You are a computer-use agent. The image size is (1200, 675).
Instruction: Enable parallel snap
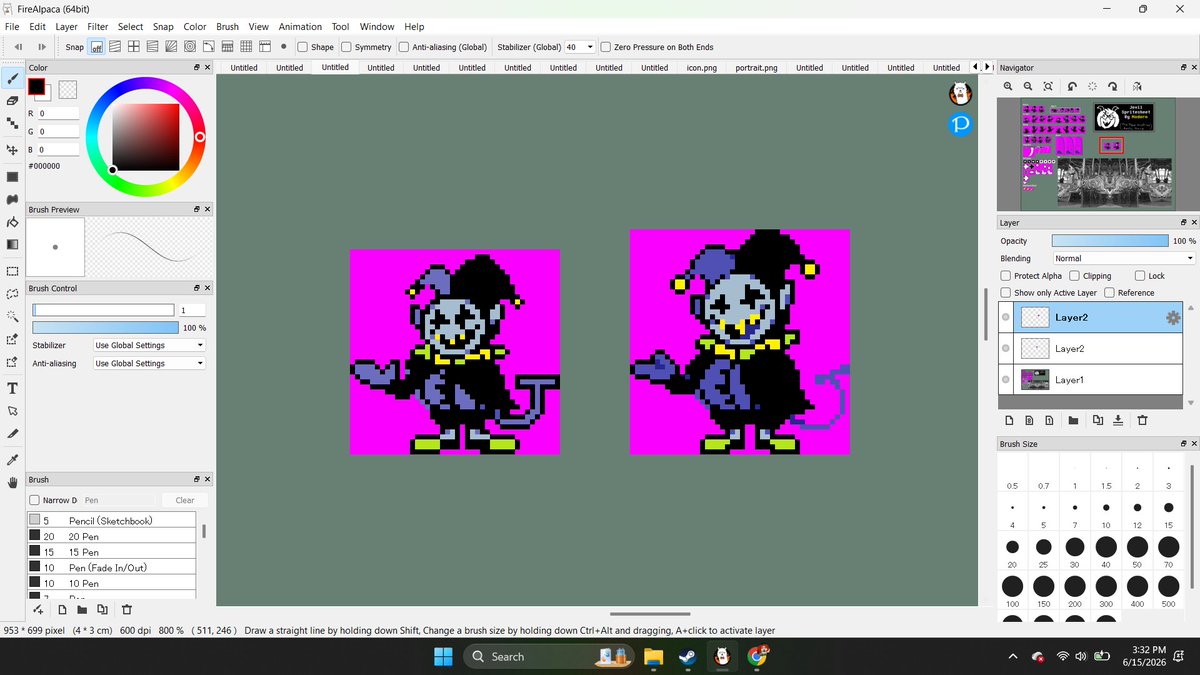point(116,46)
